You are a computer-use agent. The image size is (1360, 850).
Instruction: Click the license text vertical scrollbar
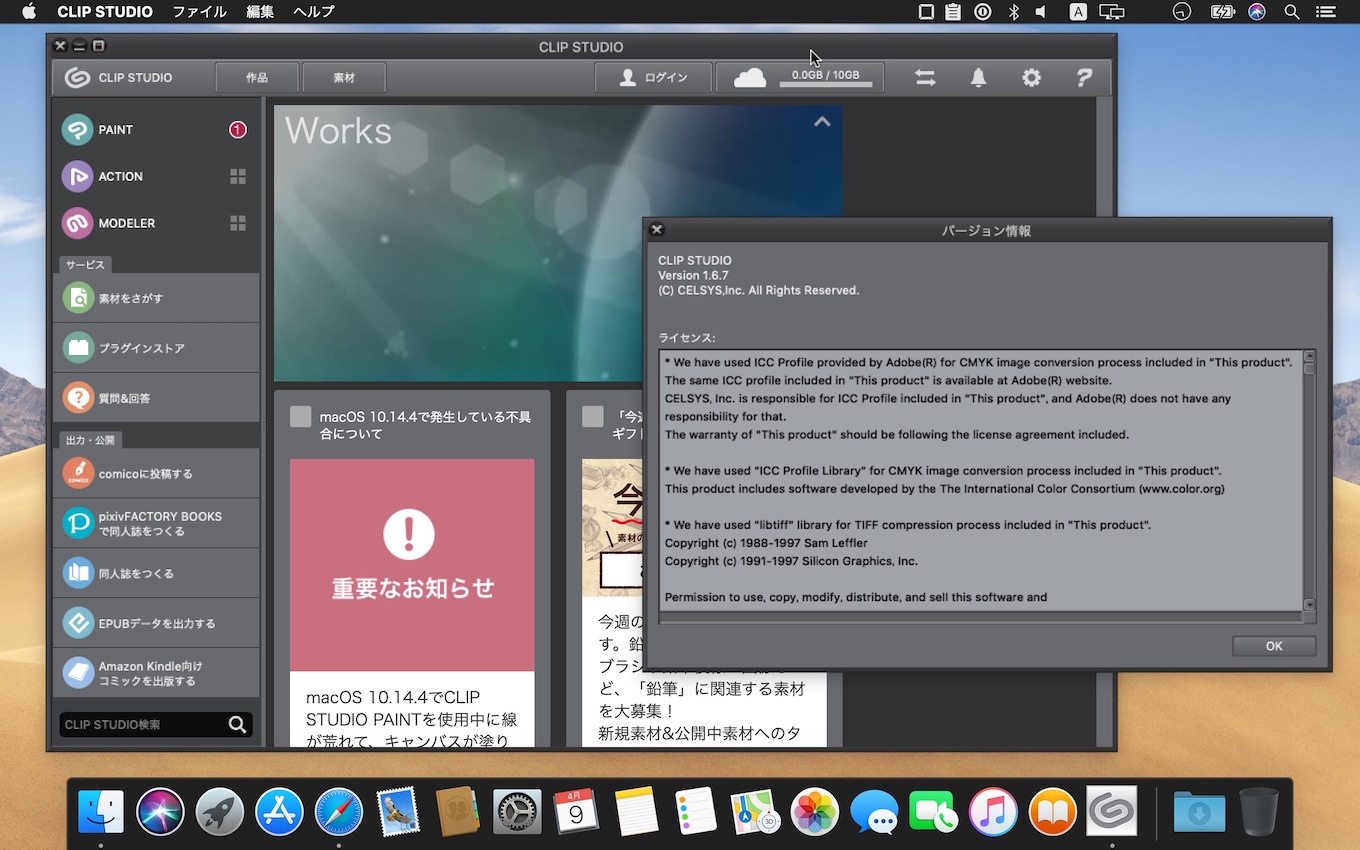click(x=1309, y=480)
